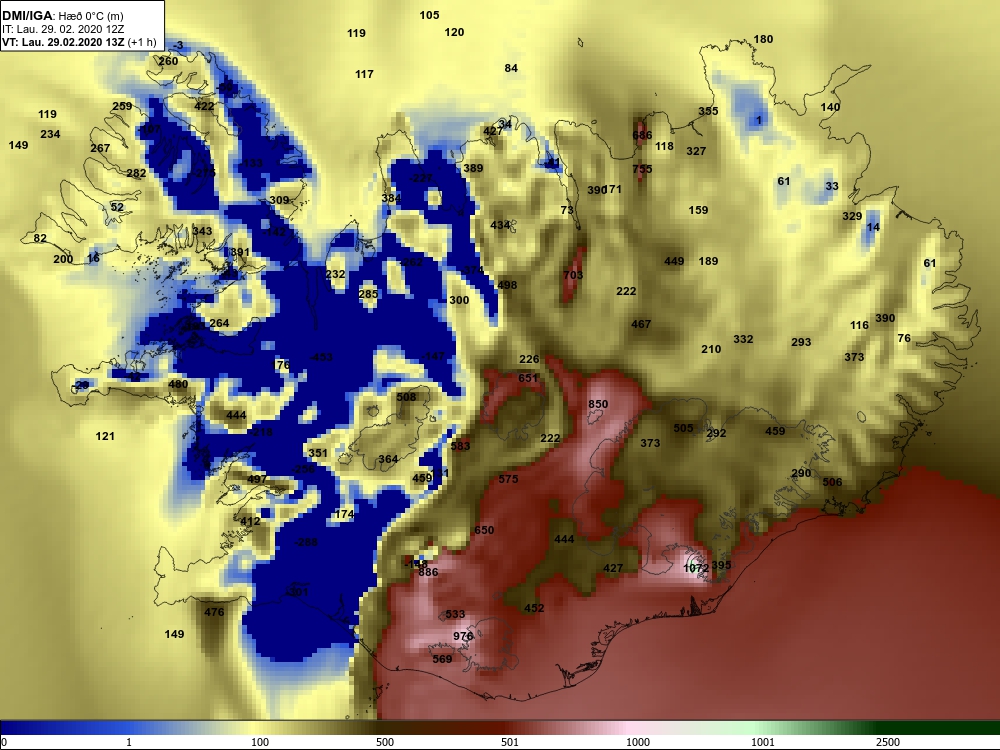Select the 650 height label
This screenshot has height=750, width=1000.
pyautogui.click(x=484, y=530)
